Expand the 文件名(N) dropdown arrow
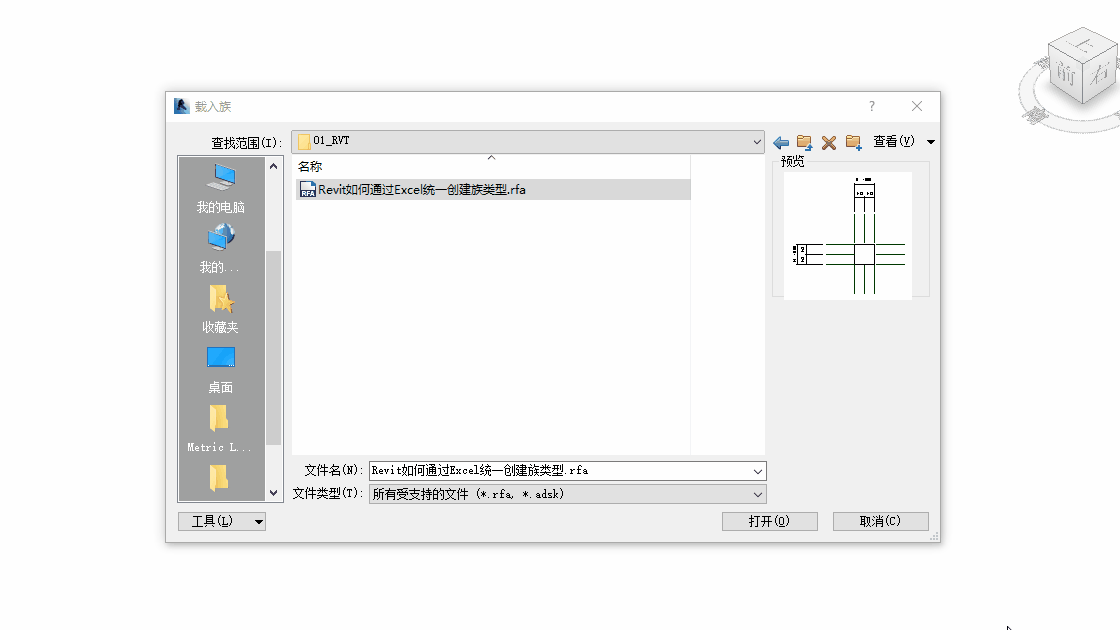Viewport: 1120px width, 630px height. 757,471
